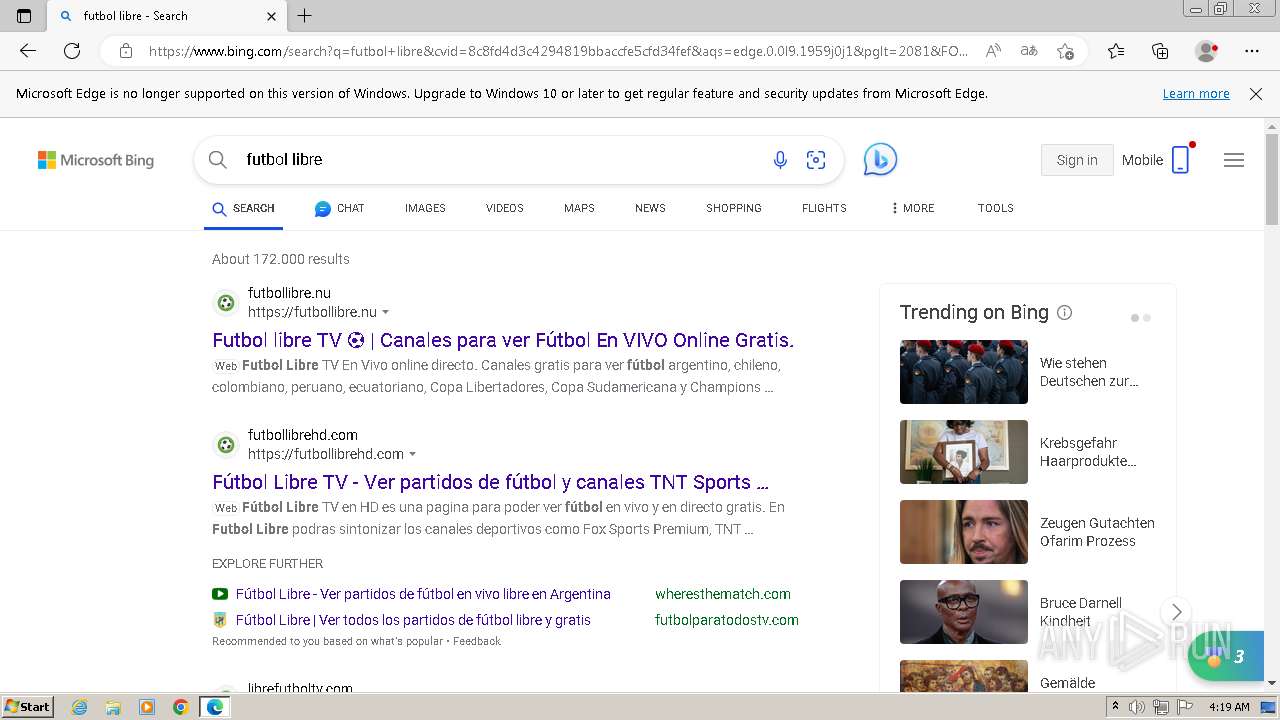The width and height of the screenshot is (1280, 720).
Task: Open Ver todos los partidos link
Action: click(413, 620)
